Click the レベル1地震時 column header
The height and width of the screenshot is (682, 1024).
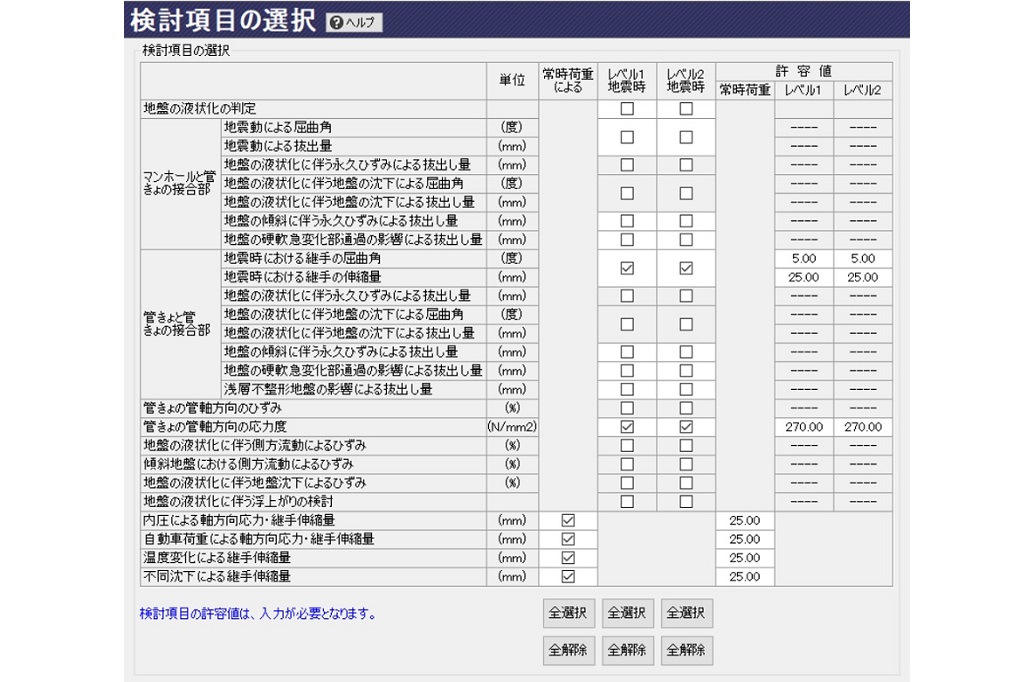(x=627, y=80)
